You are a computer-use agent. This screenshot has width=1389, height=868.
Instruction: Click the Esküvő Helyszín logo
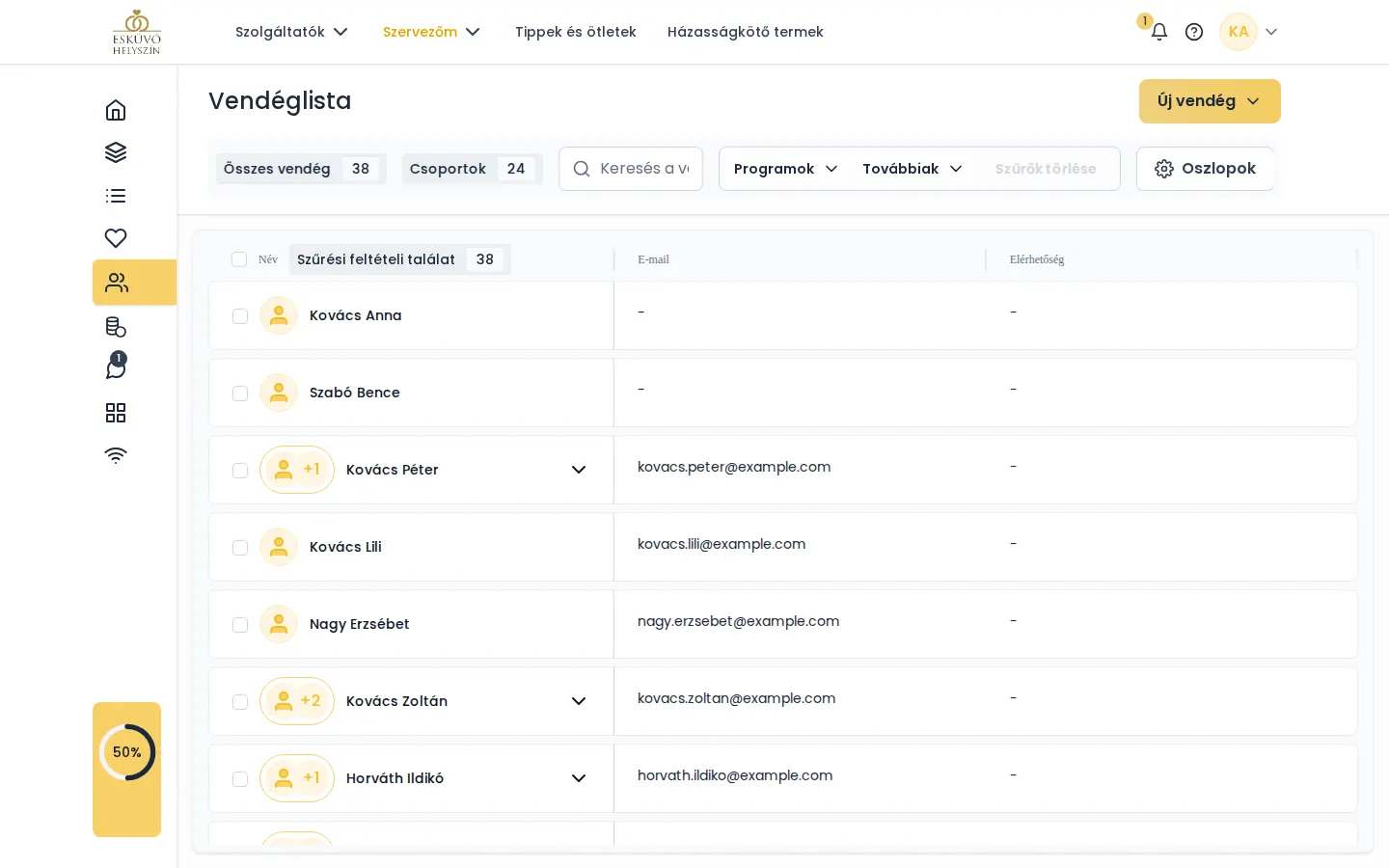point(137,32)
